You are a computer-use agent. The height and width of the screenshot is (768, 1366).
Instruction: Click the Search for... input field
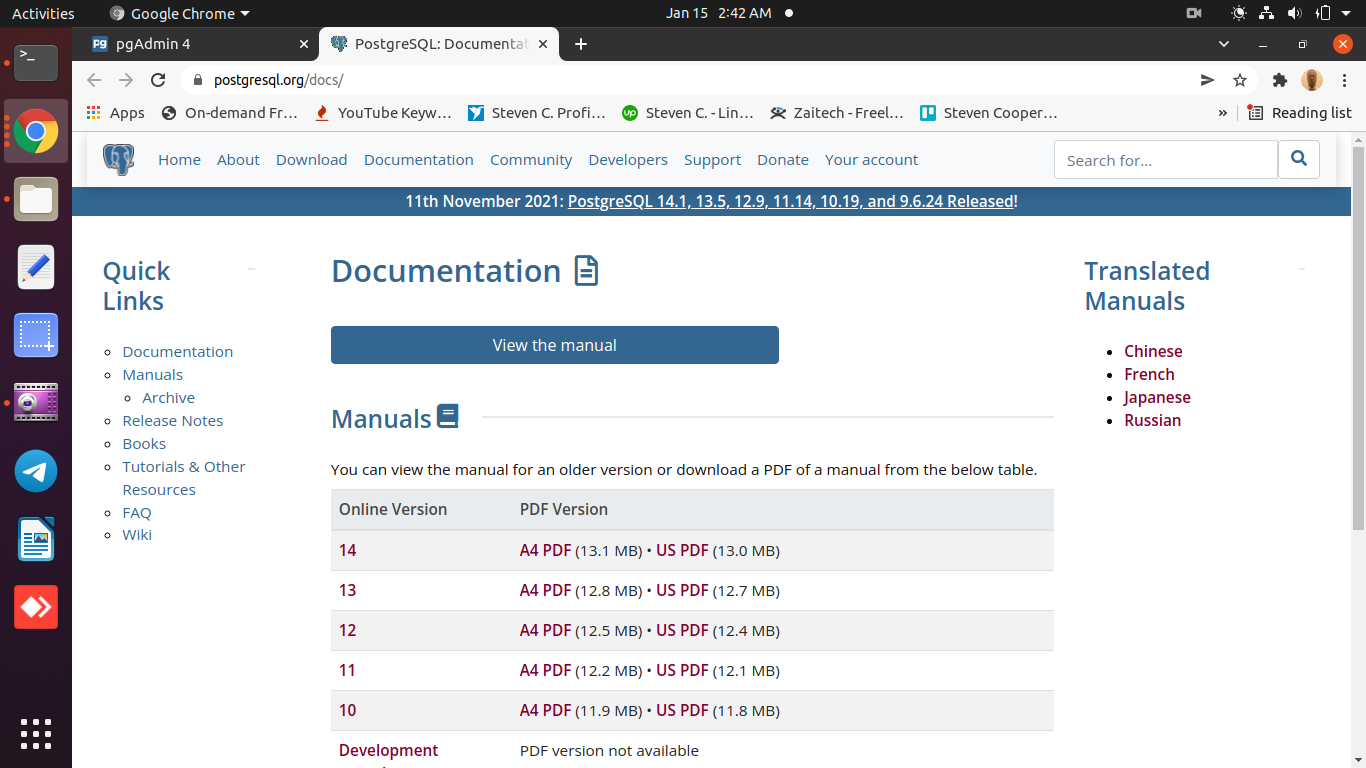[1166, 160]
